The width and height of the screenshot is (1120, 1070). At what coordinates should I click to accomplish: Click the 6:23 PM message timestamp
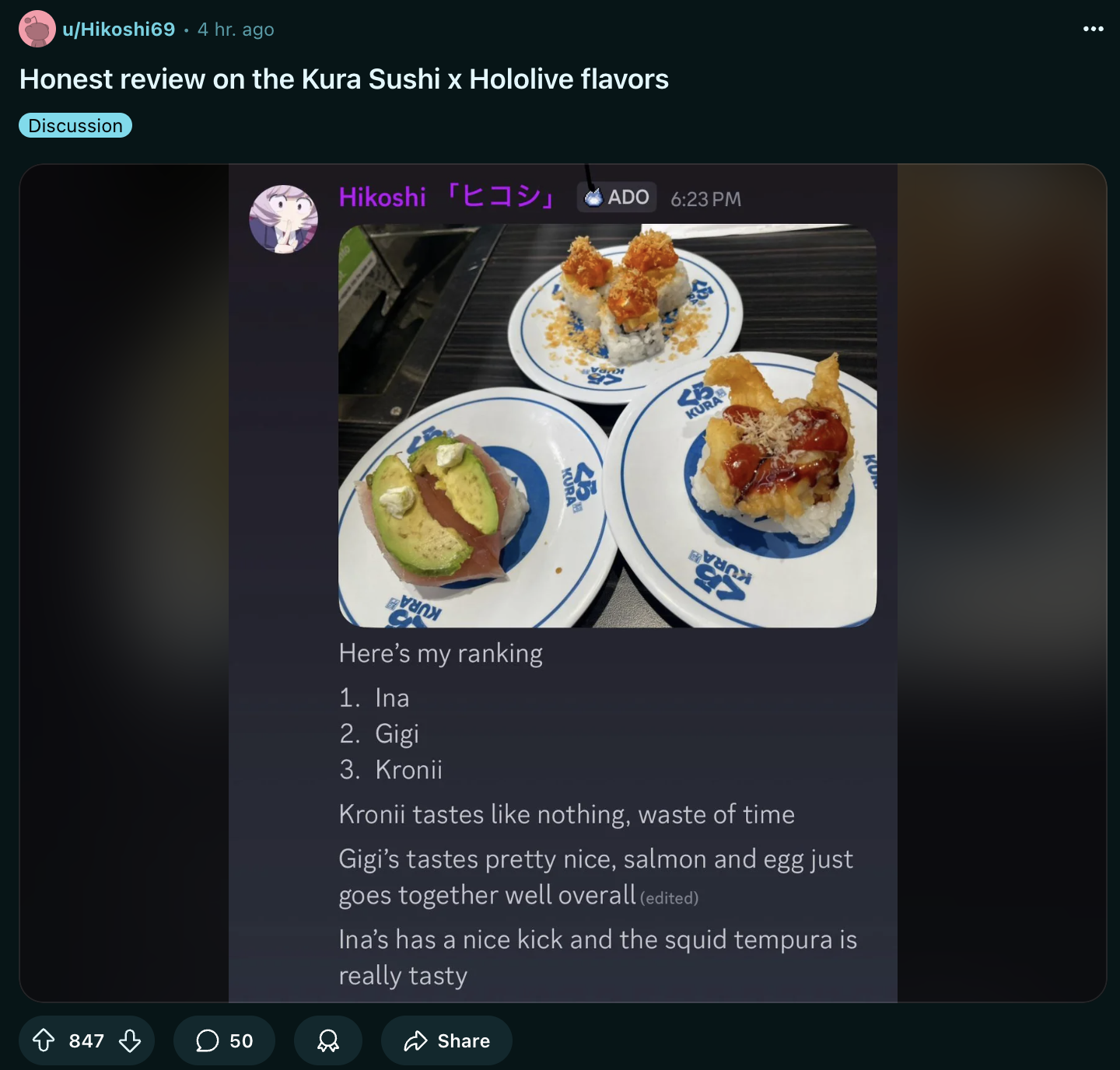pyautogui.click(x=705, y=199)
